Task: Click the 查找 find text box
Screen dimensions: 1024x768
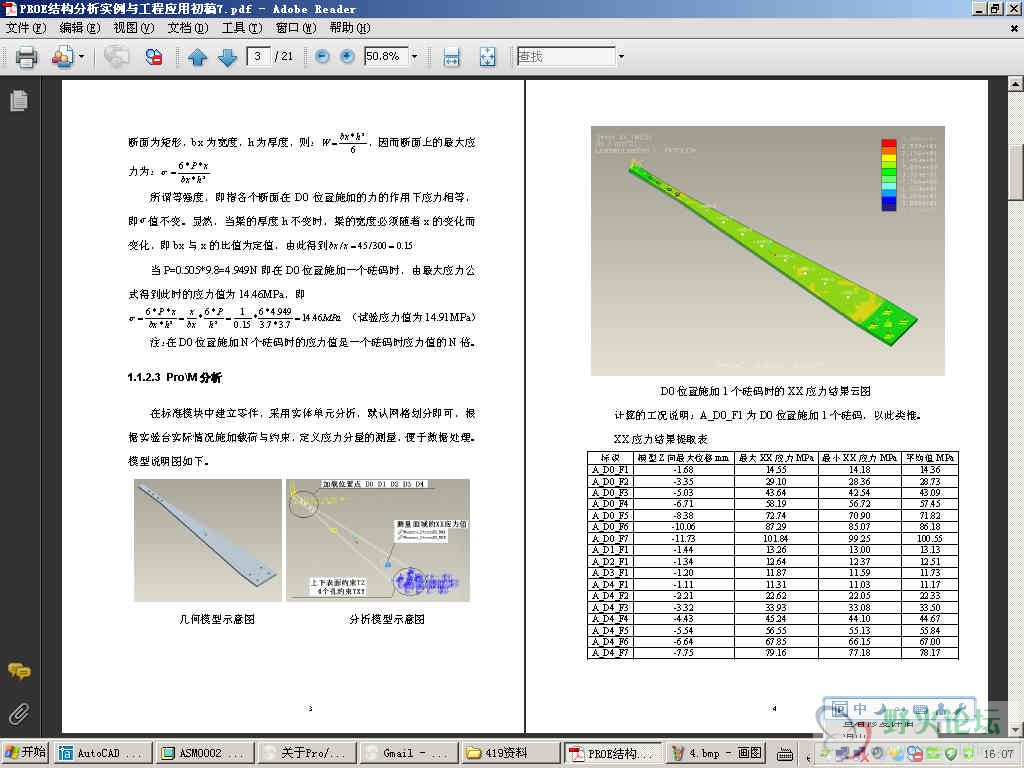Action: pos(566,57)
